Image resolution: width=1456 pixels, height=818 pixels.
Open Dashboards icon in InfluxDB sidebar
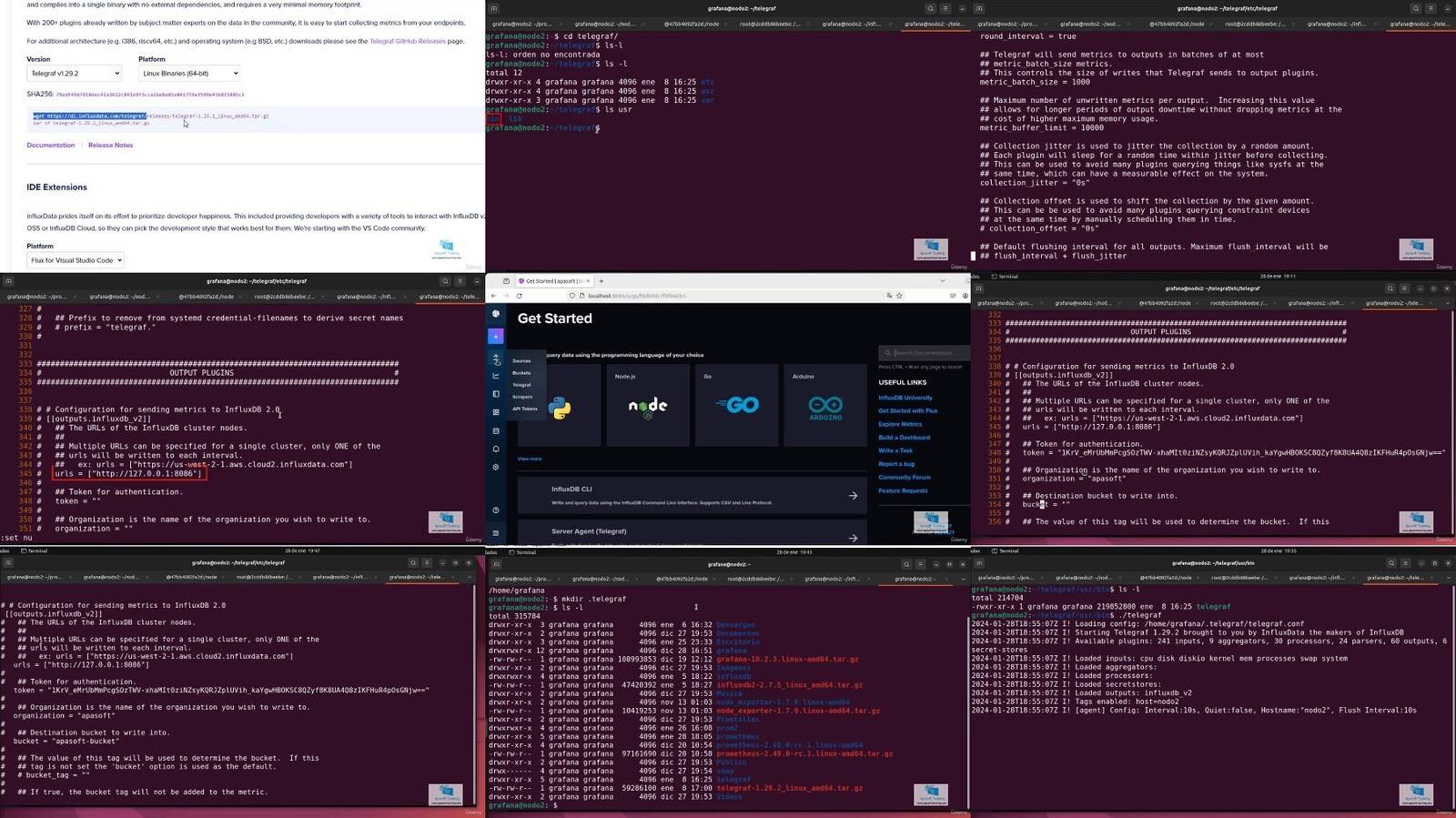point(496,412)
